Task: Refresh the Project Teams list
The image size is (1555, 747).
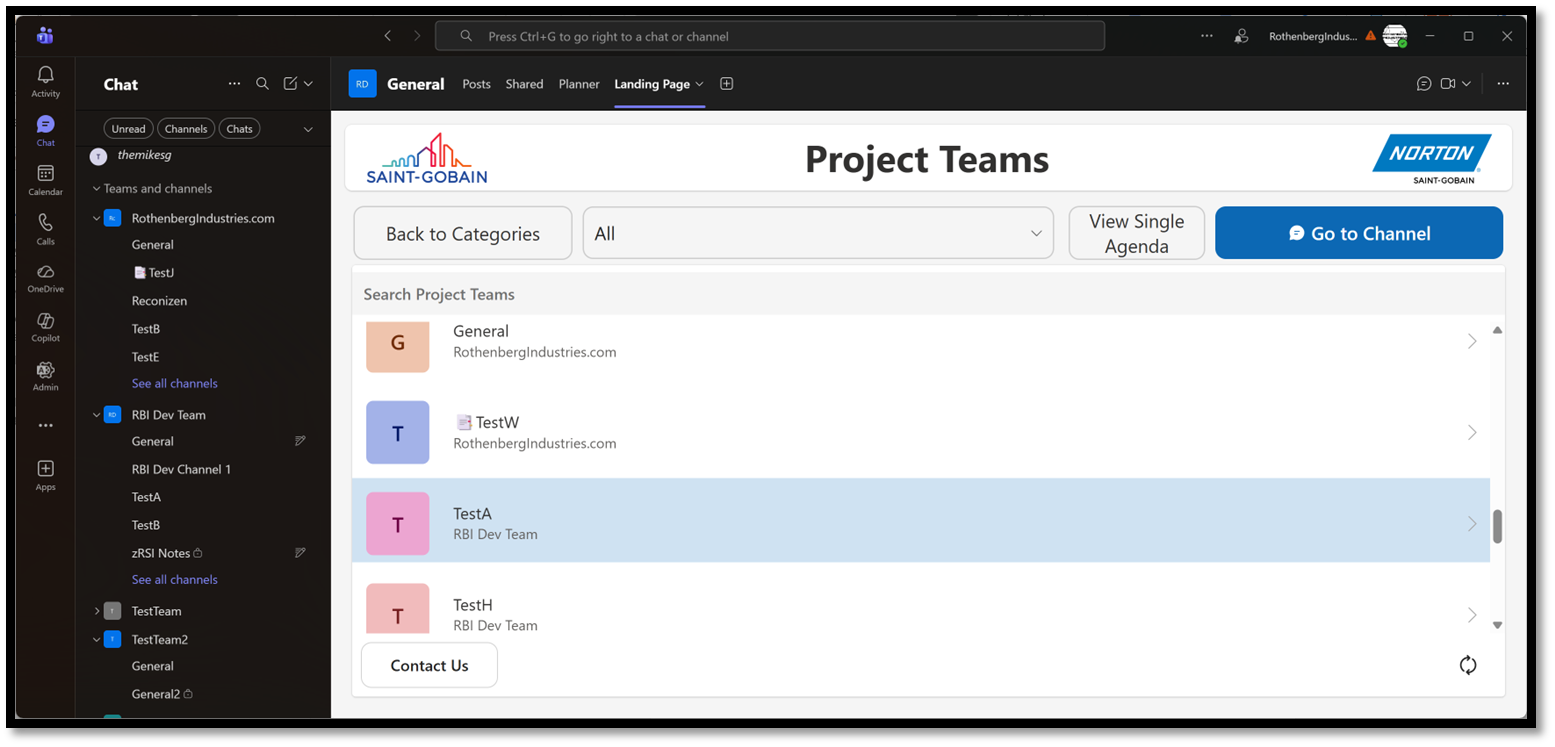Action: coord(1467,665)
